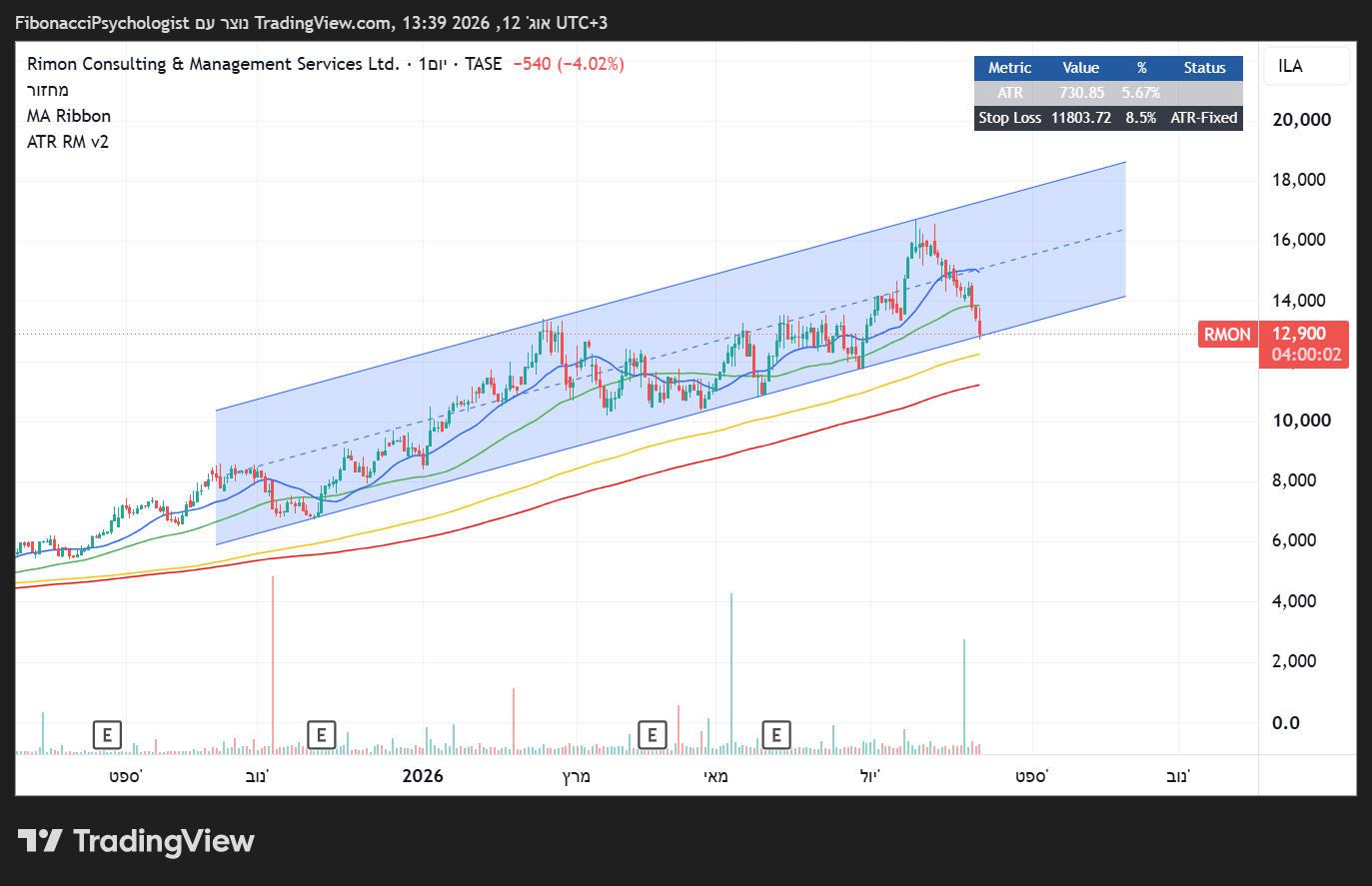Click the 6,000 price axis label
This screenshot has height=886, width=1372.
pyautogui.click(x=1294, y=540)
